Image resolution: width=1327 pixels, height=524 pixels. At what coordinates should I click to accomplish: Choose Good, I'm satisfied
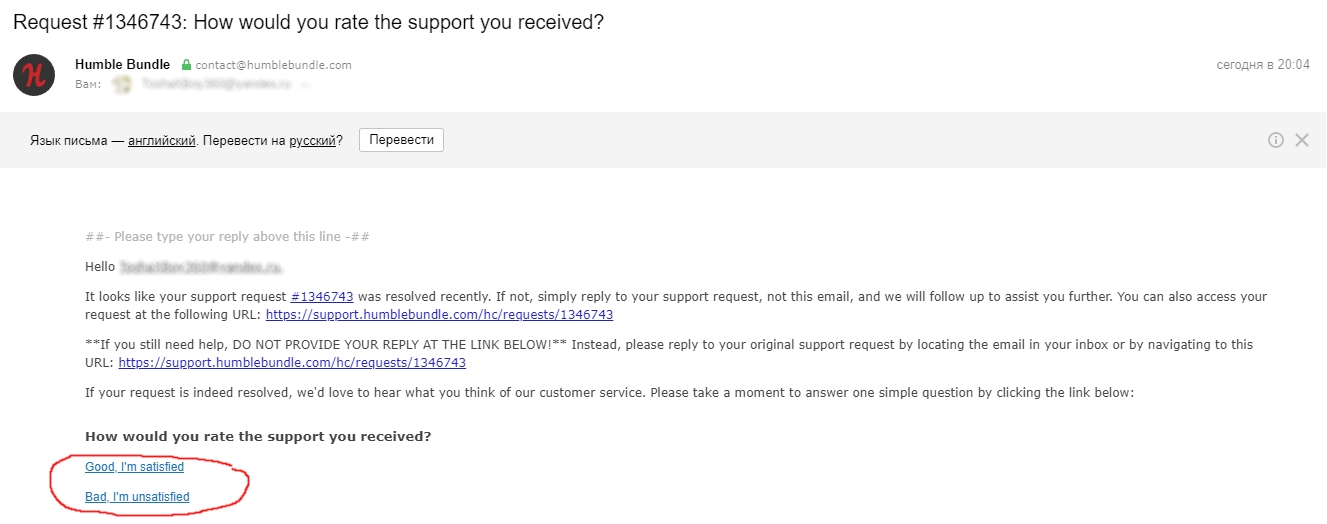coord(135,467)
